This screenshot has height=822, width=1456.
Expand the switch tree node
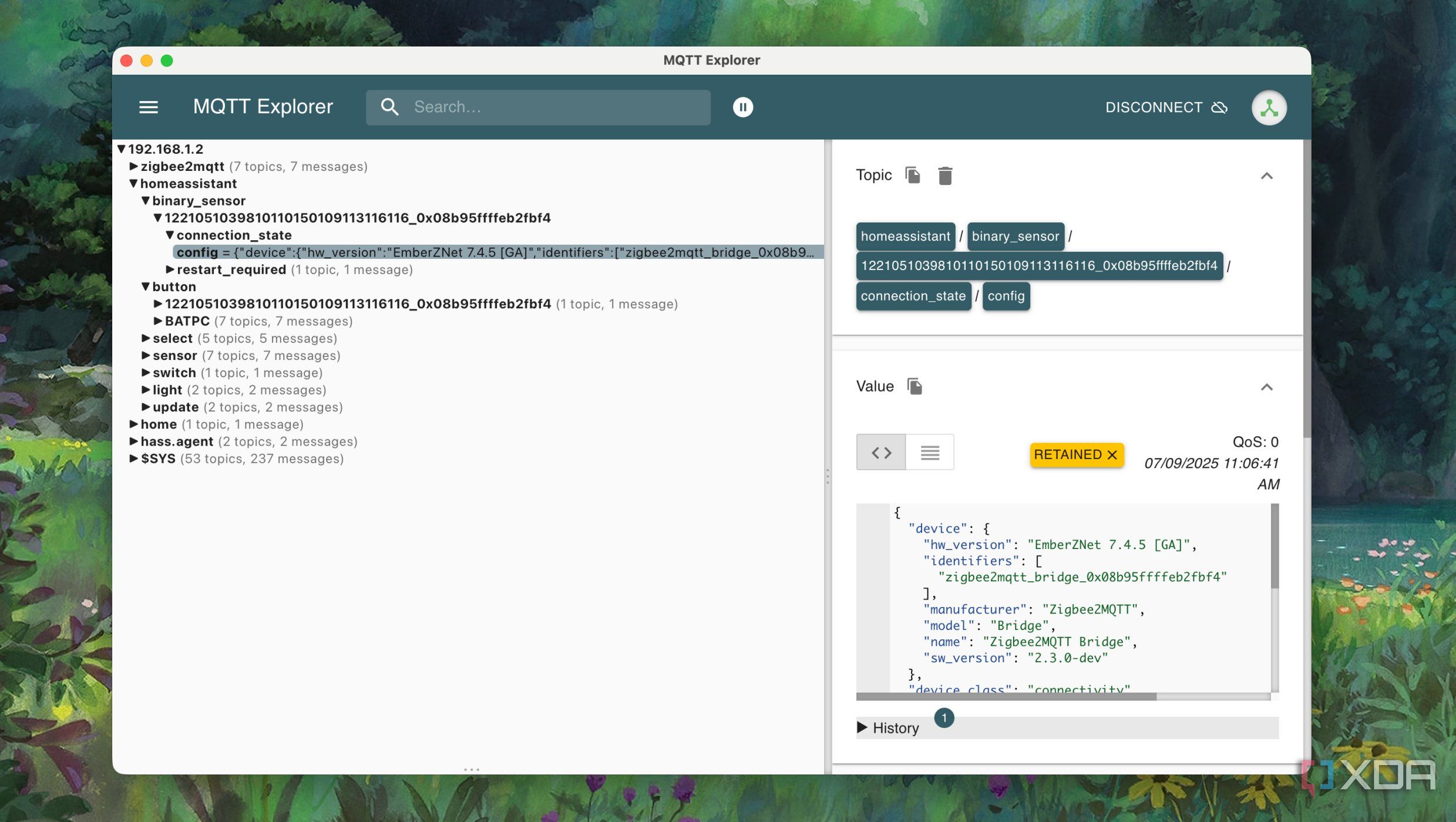pos(146,373)
